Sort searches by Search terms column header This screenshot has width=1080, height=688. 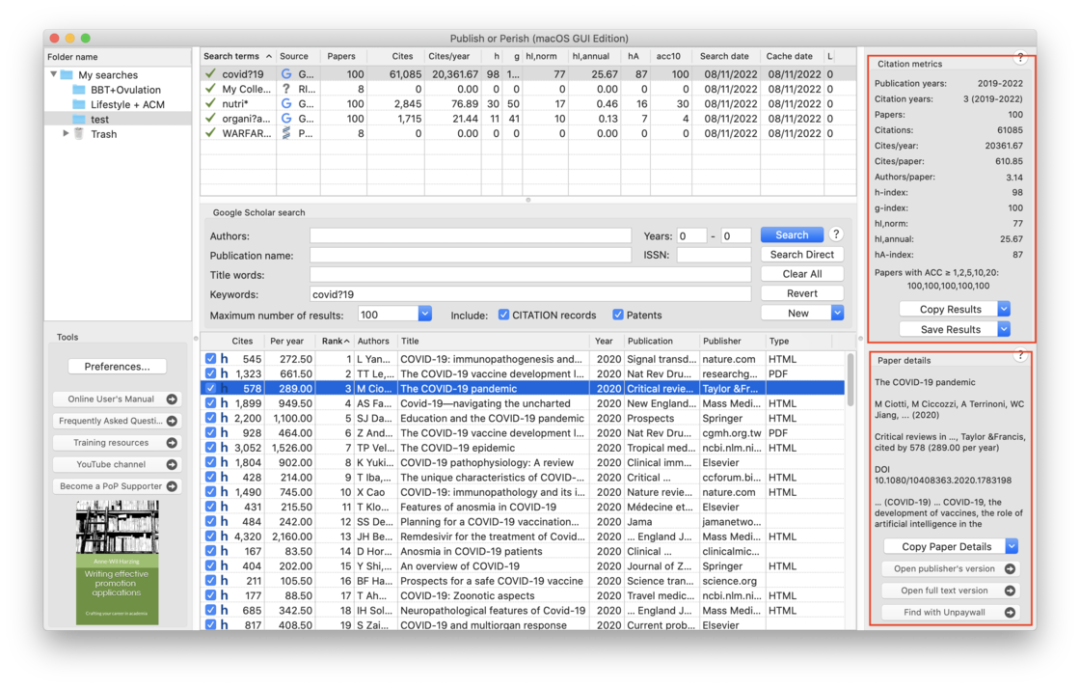237,56
